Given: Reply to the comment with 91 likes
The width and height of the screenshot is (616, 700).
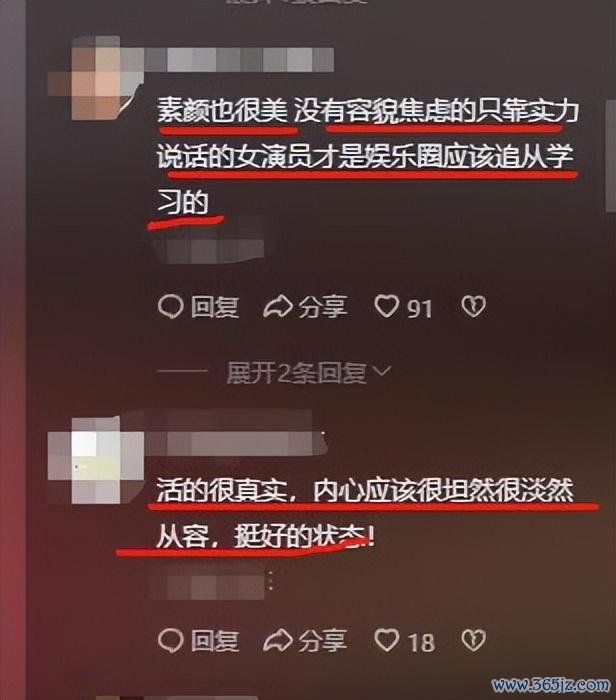Looking at the screenshot, I should pyautogui.click(x=198, y=307).
